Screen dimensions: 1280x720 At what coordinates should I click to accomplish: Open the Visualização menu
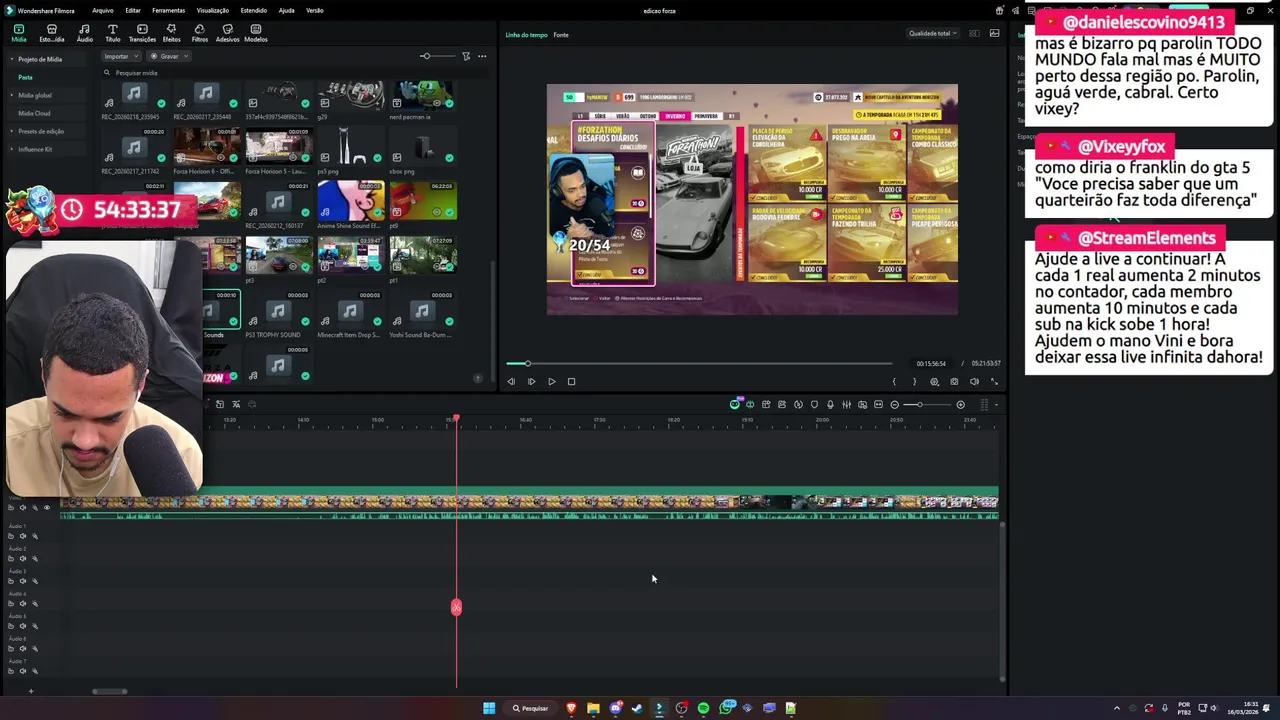click(x=213, y=11)
